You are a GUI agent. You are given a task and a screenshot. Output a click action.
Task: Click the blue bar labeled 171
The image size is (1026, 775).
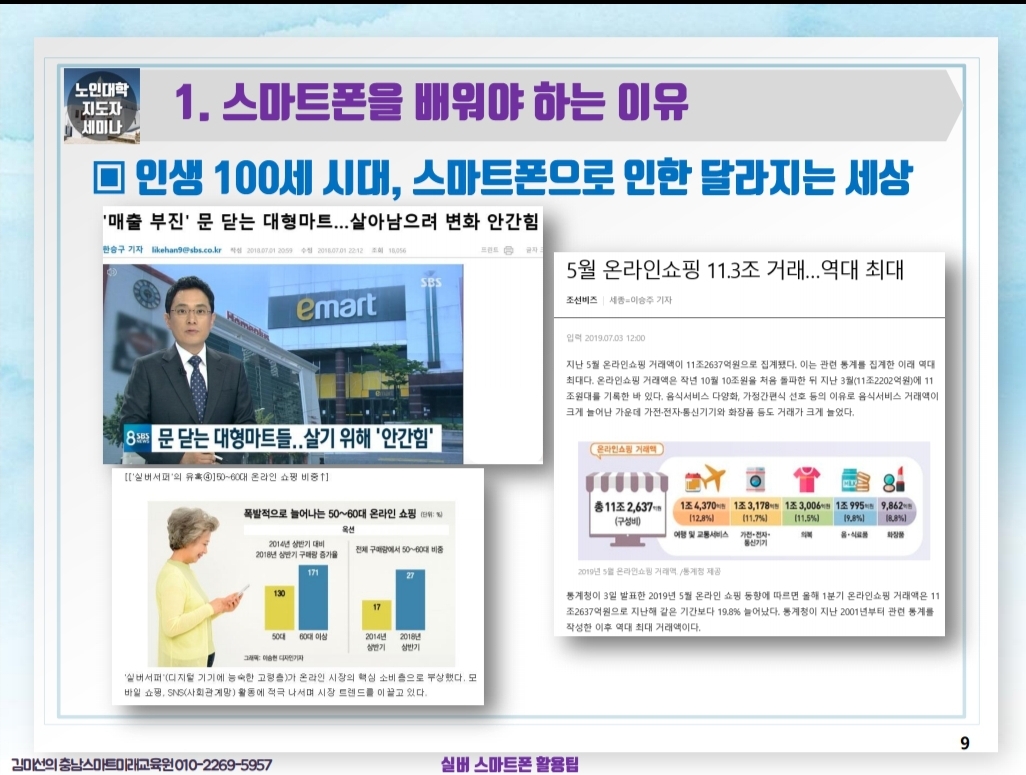[313, 598]
